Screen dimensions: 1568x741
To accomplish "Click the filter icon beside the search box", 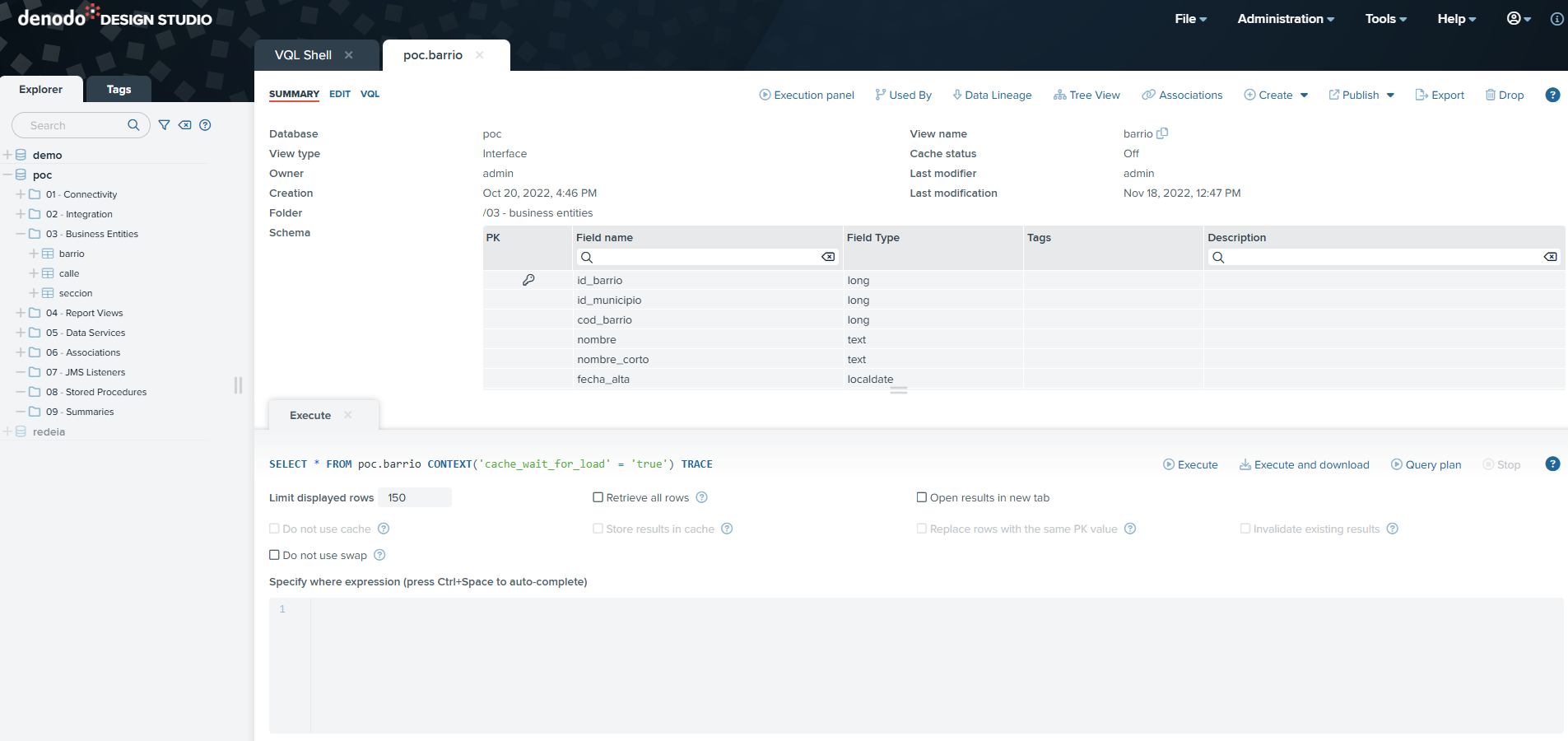I will pos(164,125).
